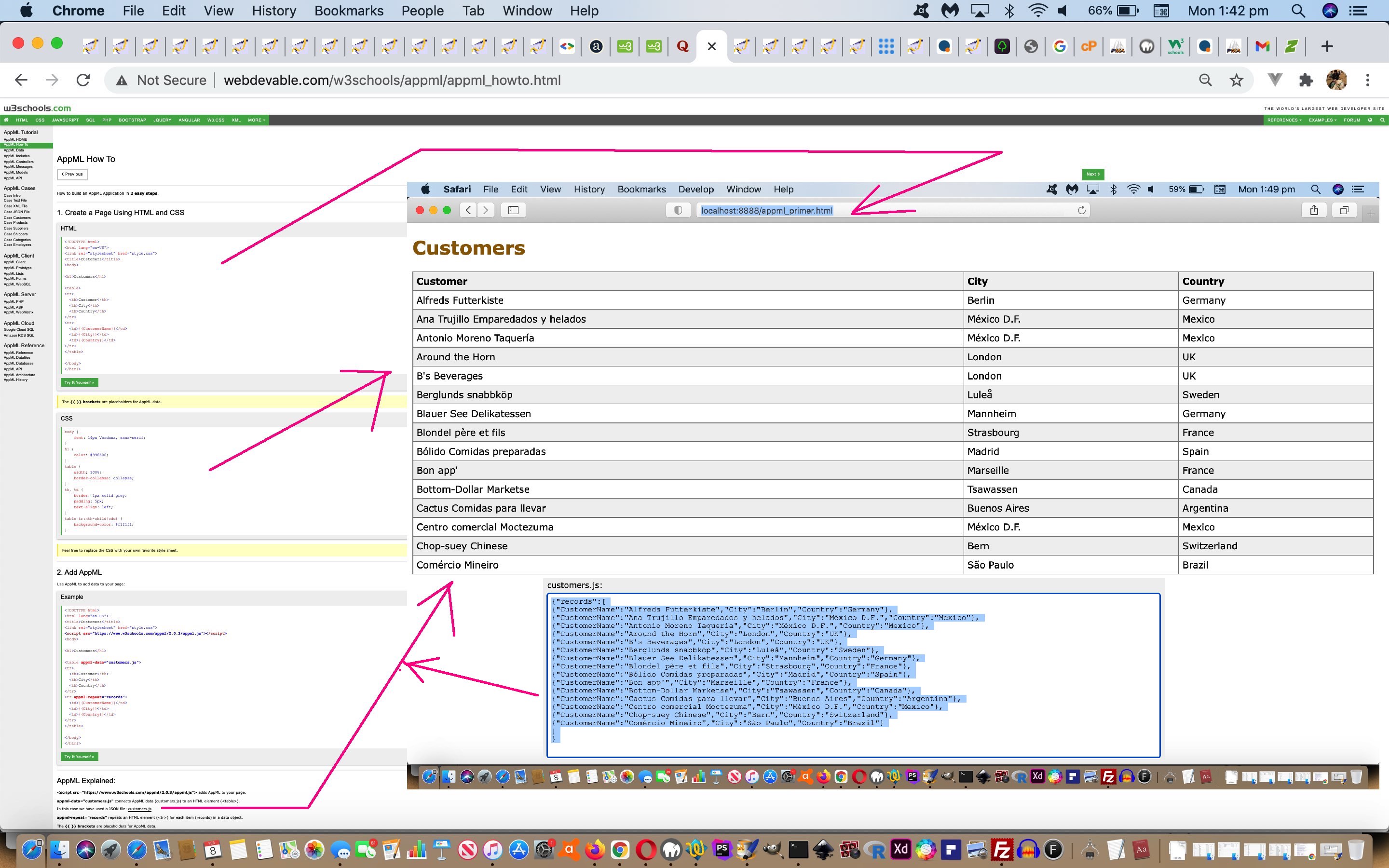
Task: Click Chrome's back navigation arrow
Action: click(21, 81)
